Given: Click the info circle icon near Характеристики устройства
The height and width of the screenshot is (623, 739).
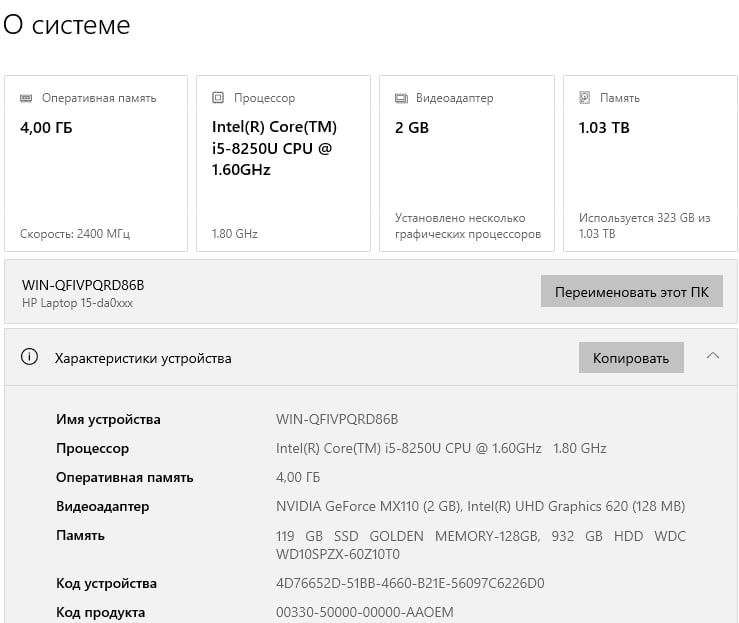Looking at the screenshot, I should 29,357.
